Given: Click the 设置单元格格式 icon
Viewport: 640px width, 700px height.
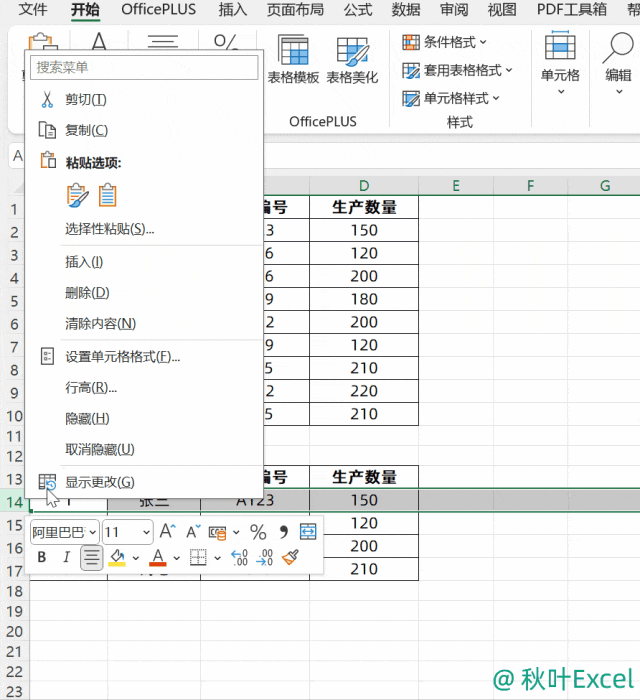Looking at the screenshot, I should coord(47,357).
